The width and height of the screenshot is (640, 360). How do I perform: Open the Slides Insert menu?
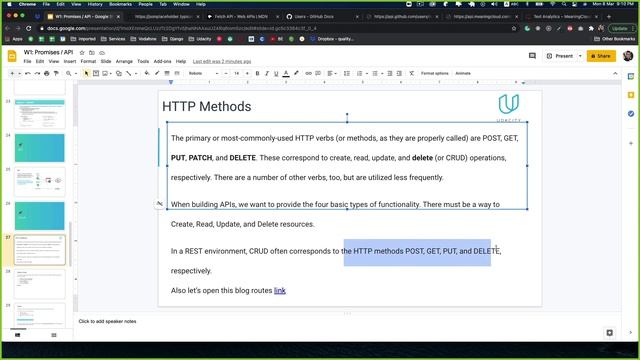[x=70, y=62]
